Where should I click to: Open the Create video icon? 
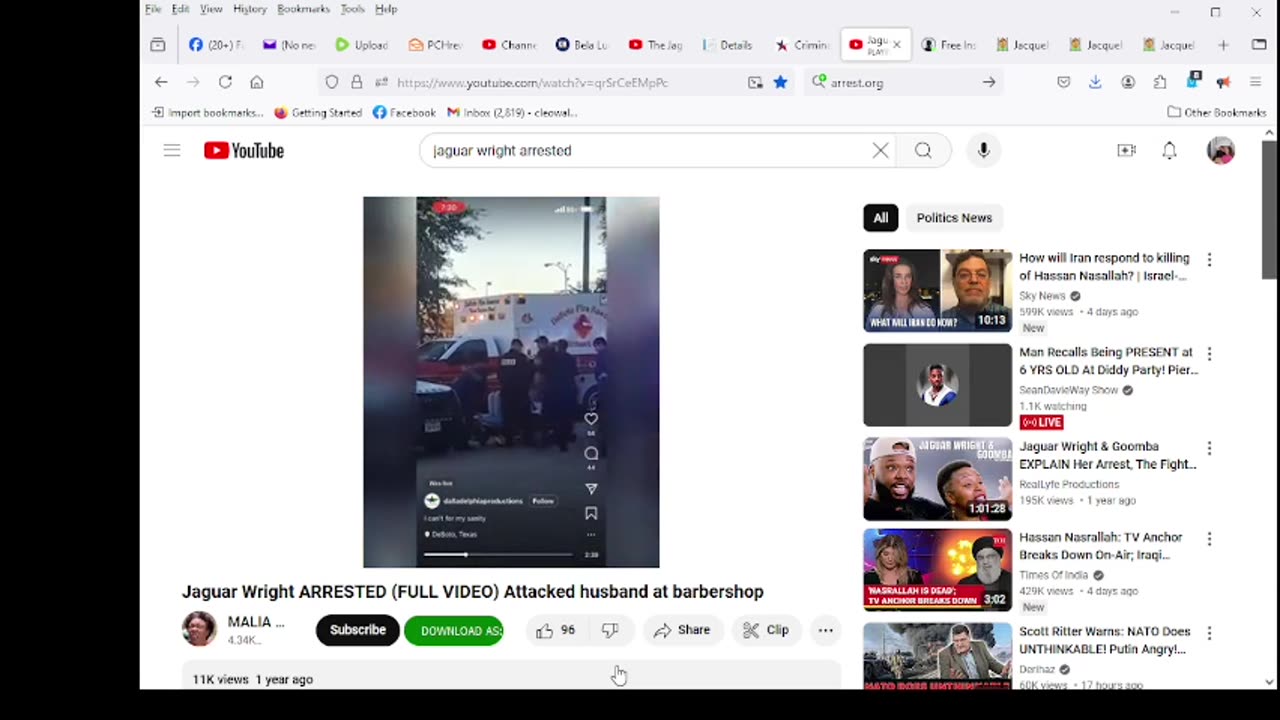(1126, 150)
